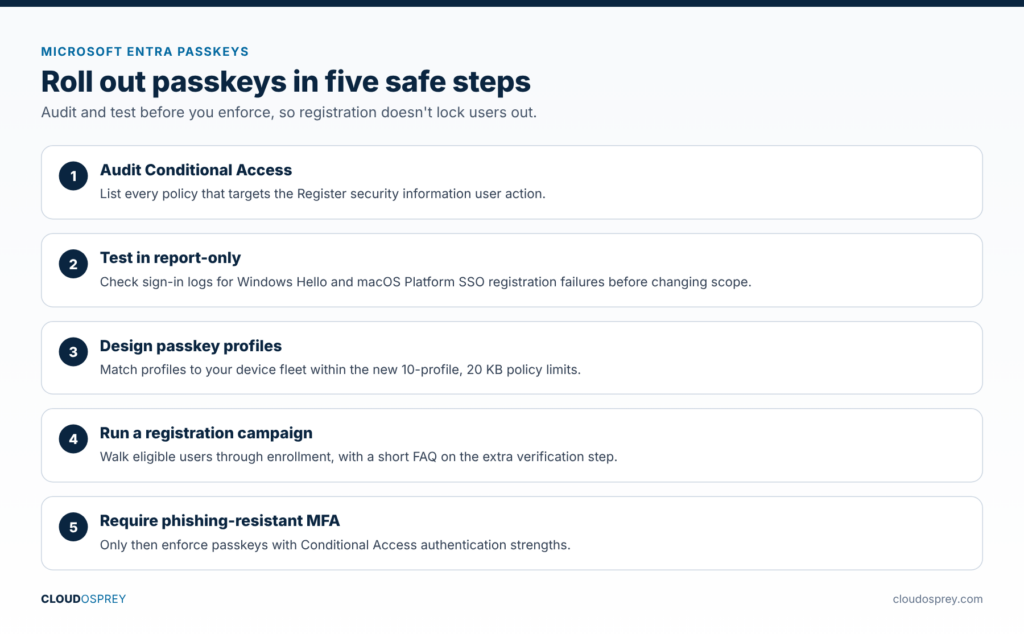Click the number 5 step badge
This screenshot has height=637, width=1024.
tap(73, 527)
